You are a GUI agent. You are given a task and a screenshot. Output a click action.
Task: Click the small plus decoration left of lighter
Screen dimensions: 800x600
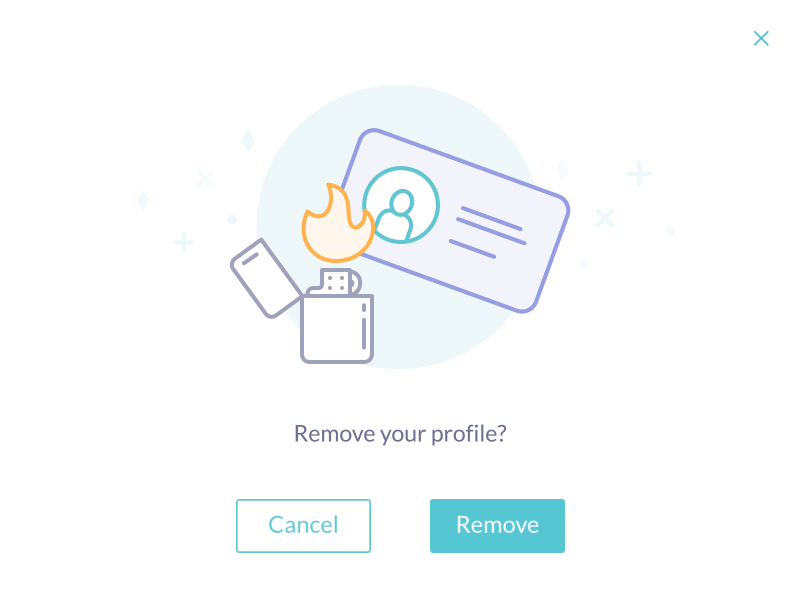(x=184, y=242)
